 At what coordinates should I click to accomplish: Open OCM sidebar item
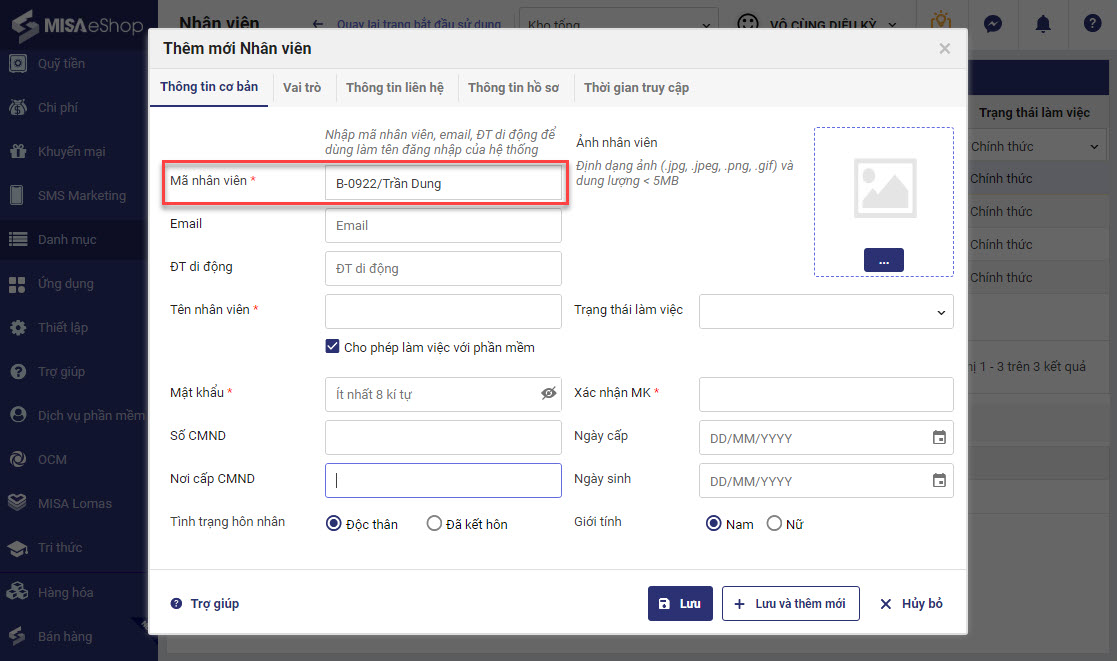(52, 459)
